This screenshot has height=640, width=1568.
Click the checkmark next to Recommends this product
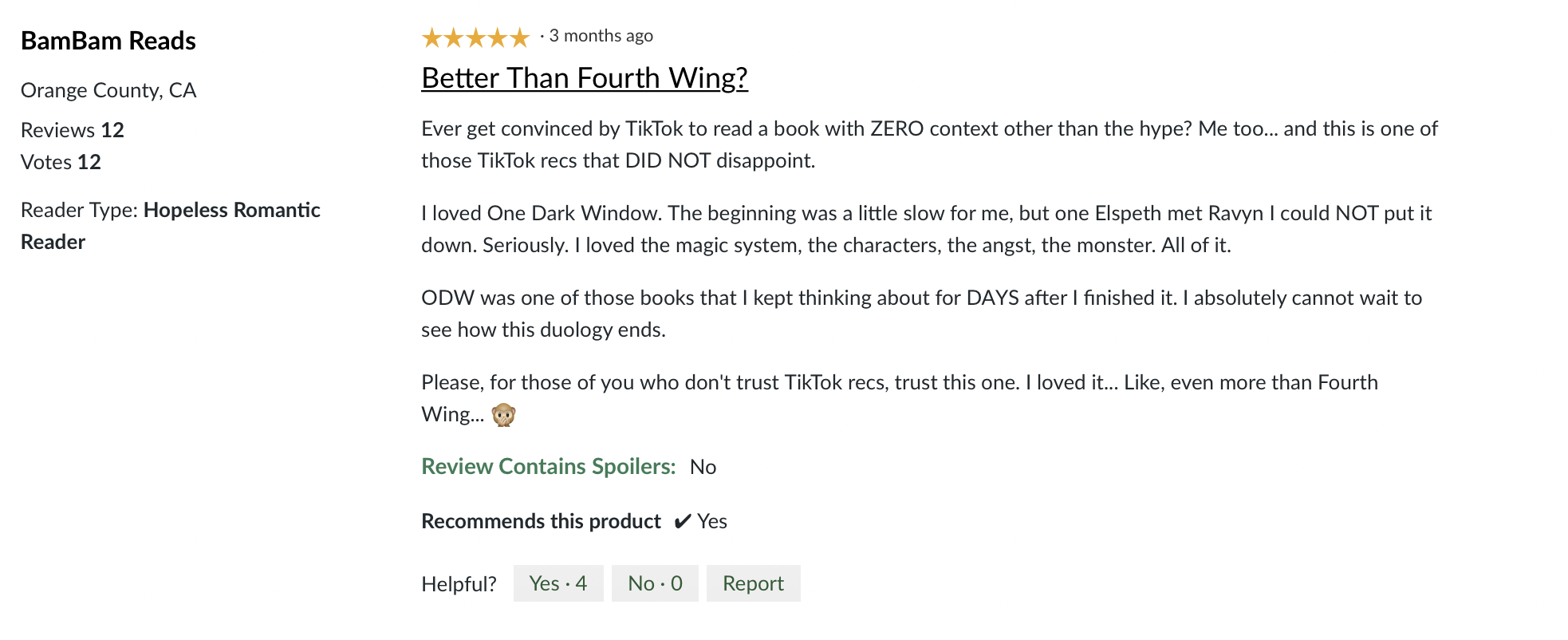click(682, 522)
